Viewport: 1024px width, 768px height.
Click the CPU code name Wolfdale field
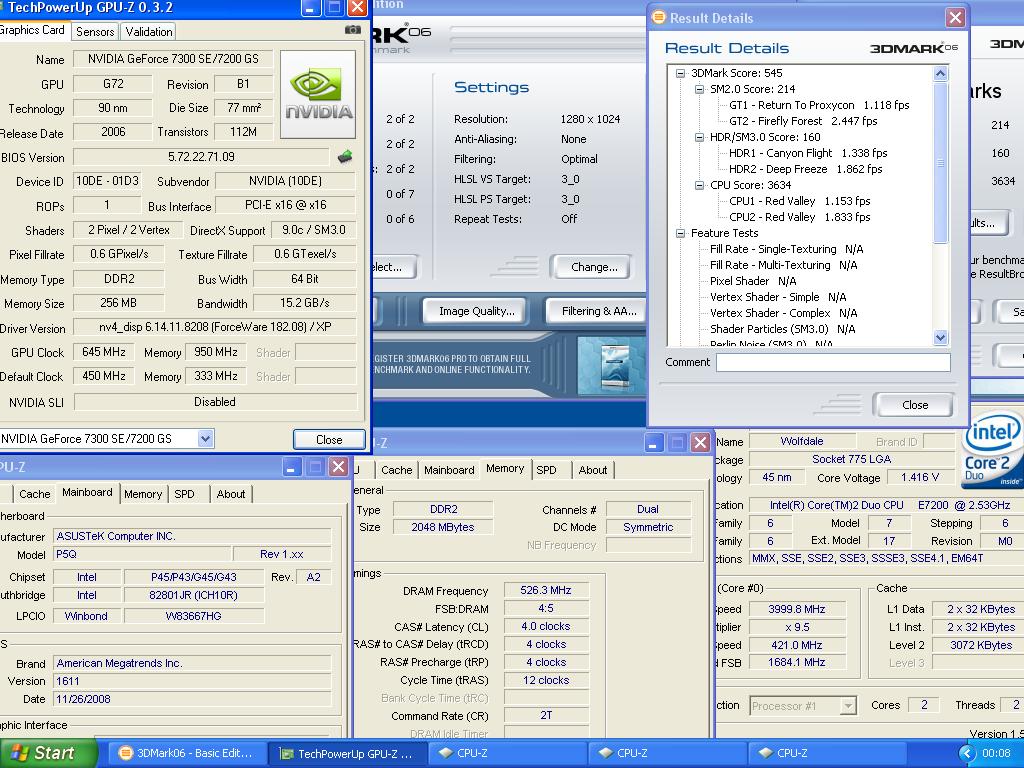click(801, 441)
